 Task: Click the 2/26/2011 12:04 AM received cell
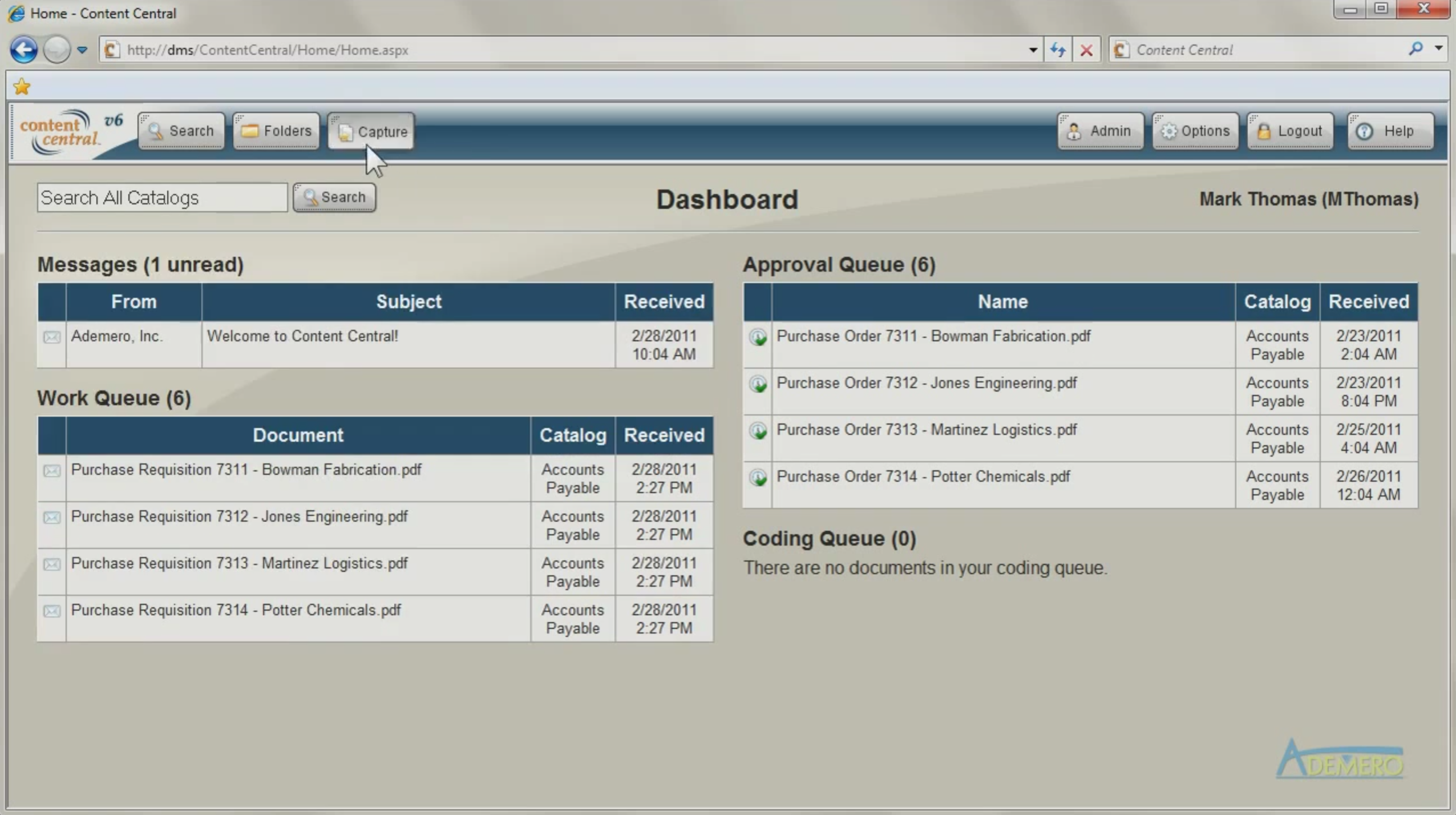coord(1369,485)
